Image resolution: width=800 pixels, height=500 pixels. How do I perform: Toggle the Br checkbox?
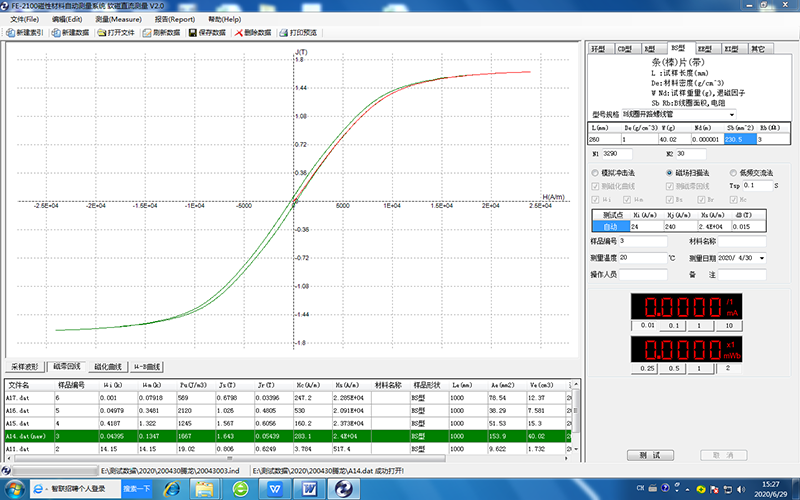click(x=702, y=199)
